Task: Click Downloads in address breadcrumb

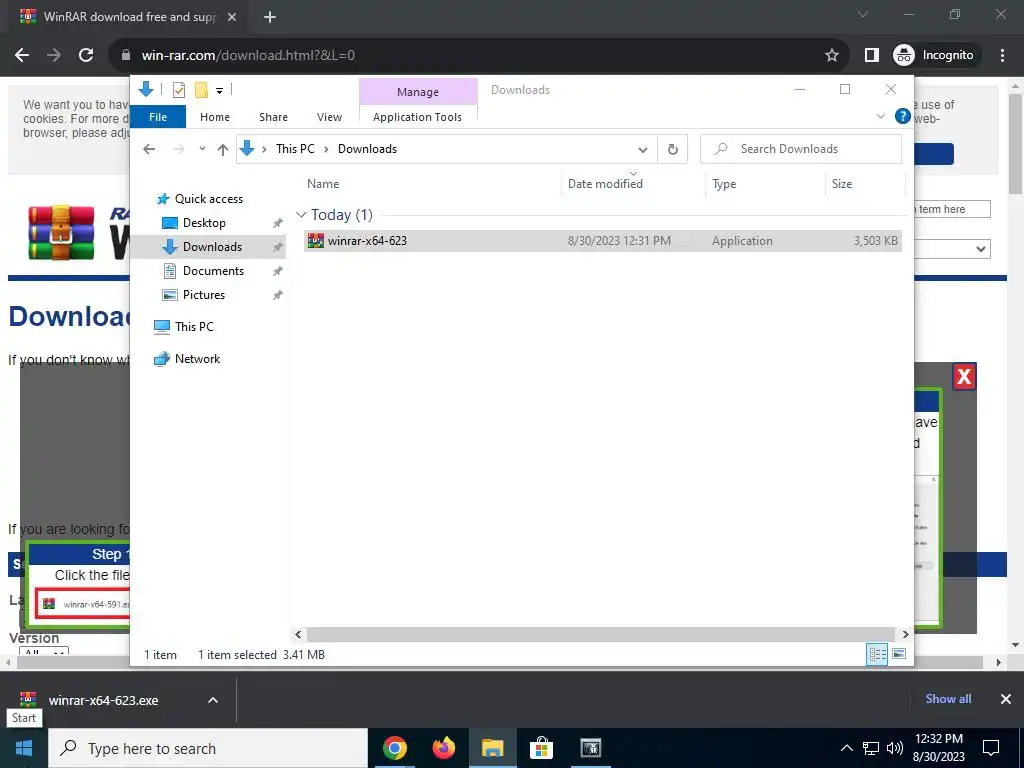Action: click(x=367, y=149)
